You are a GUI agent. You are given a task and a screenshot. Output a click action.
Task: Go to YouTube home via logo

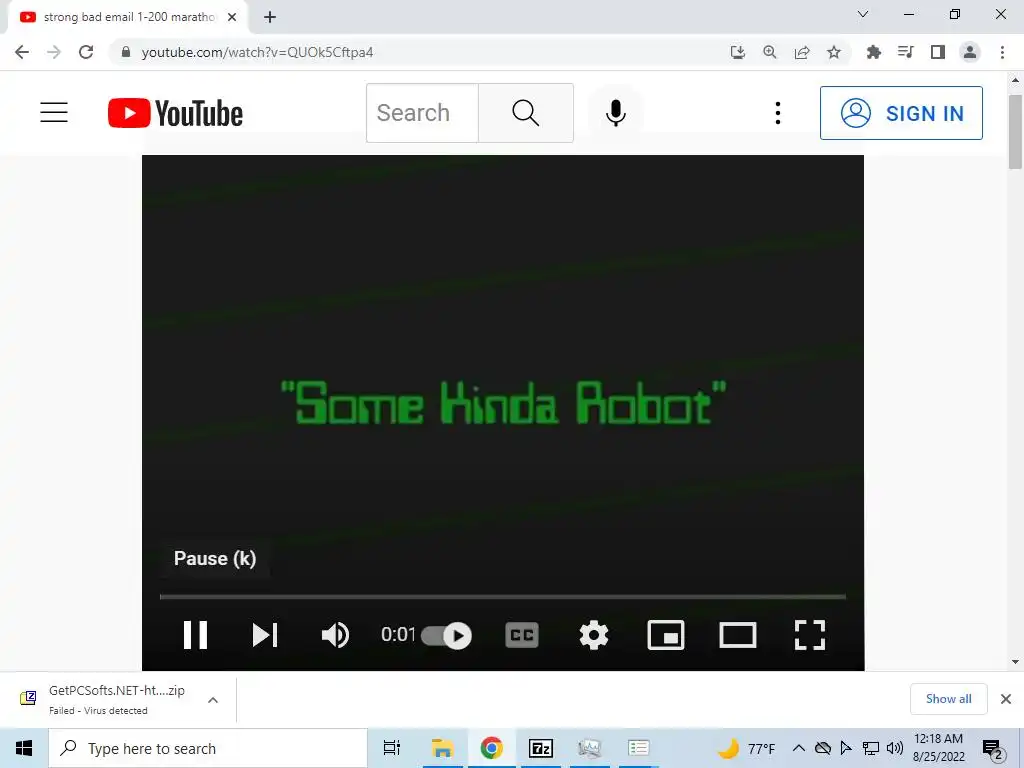click(175, 113)
